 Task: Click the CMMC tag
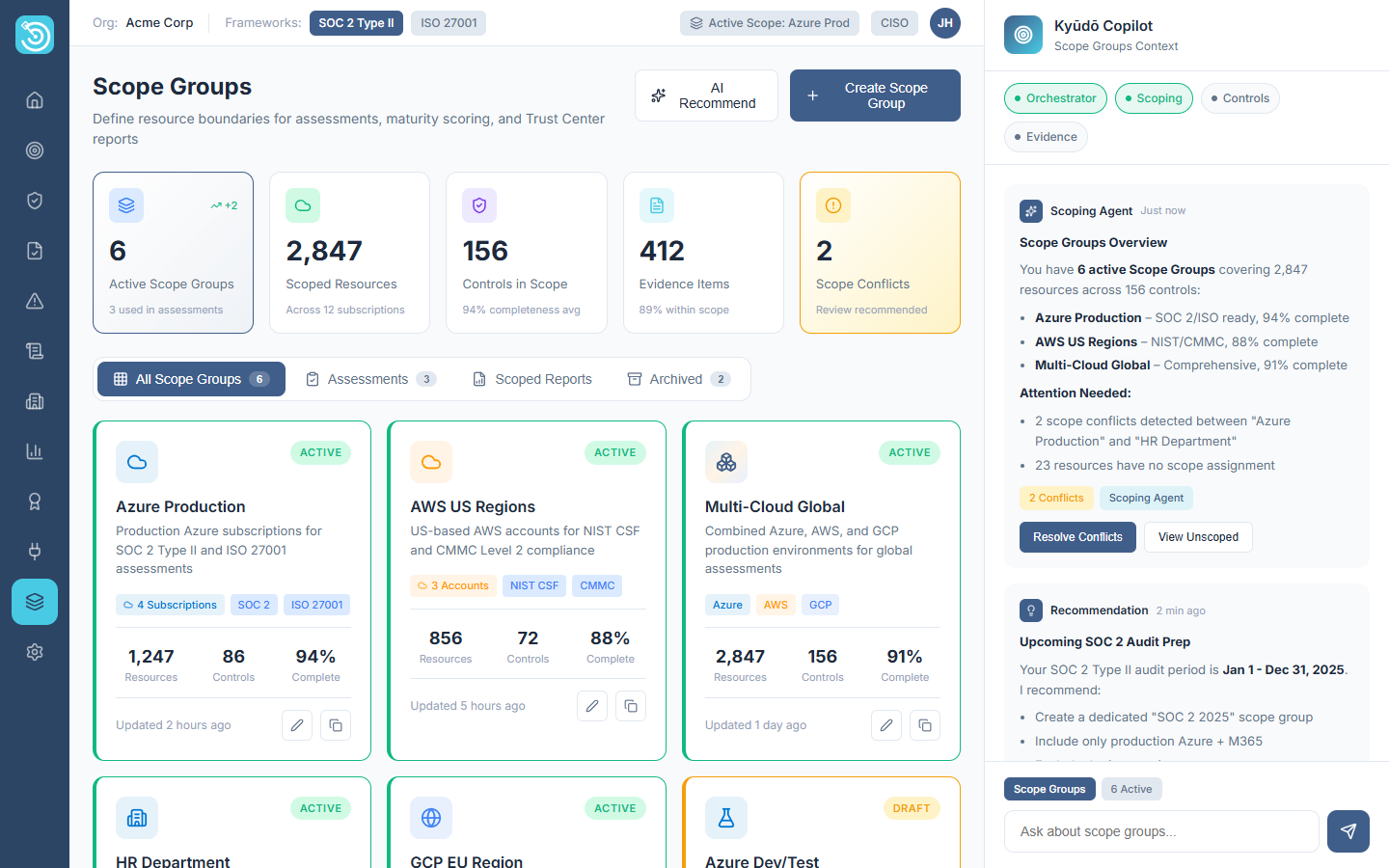(597, 585)
